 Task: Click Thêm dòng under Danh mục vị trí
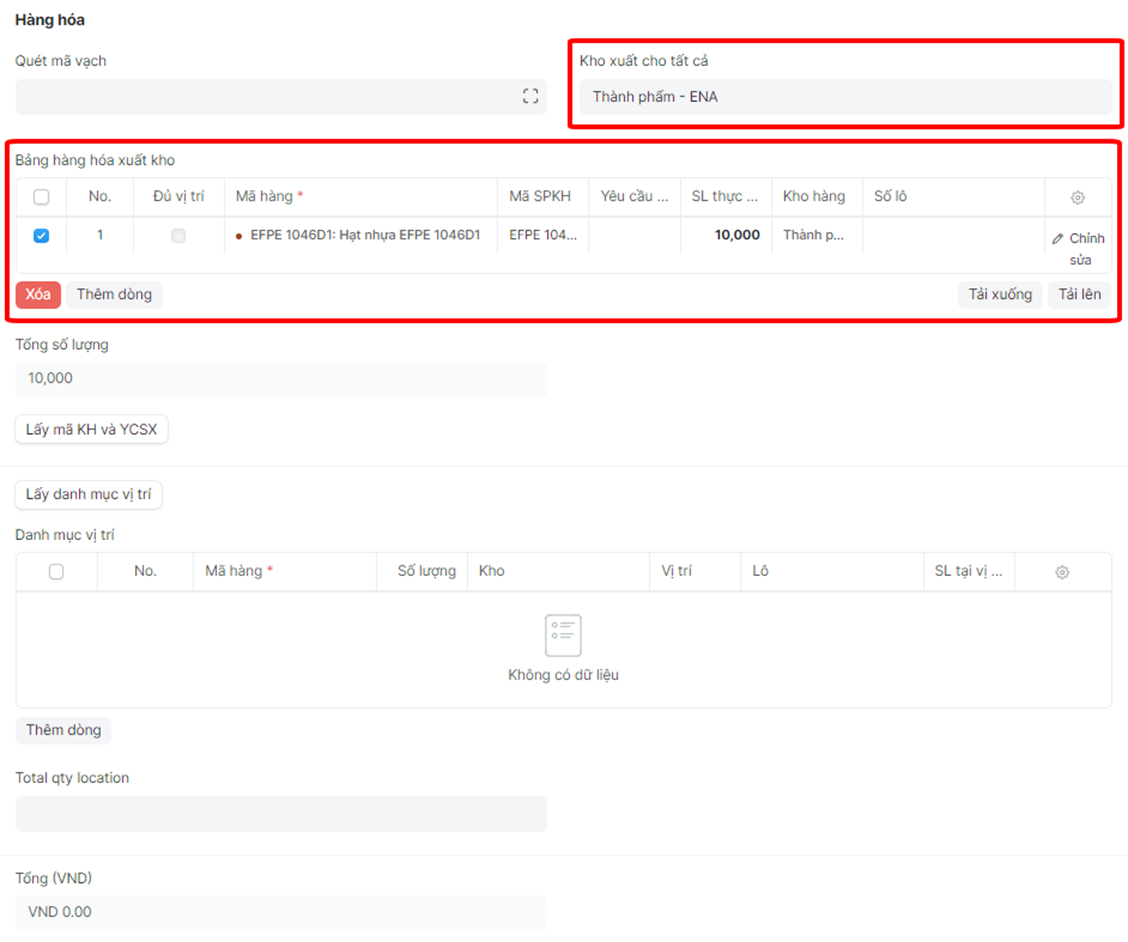coord(63,730)
